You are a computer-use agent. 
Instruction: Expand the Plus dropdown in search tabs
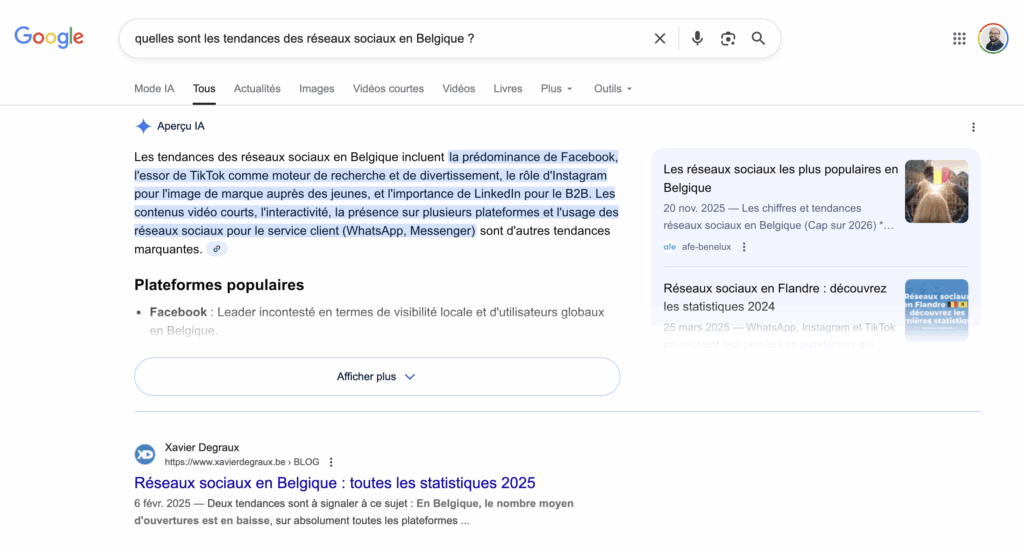click(556, 89)
